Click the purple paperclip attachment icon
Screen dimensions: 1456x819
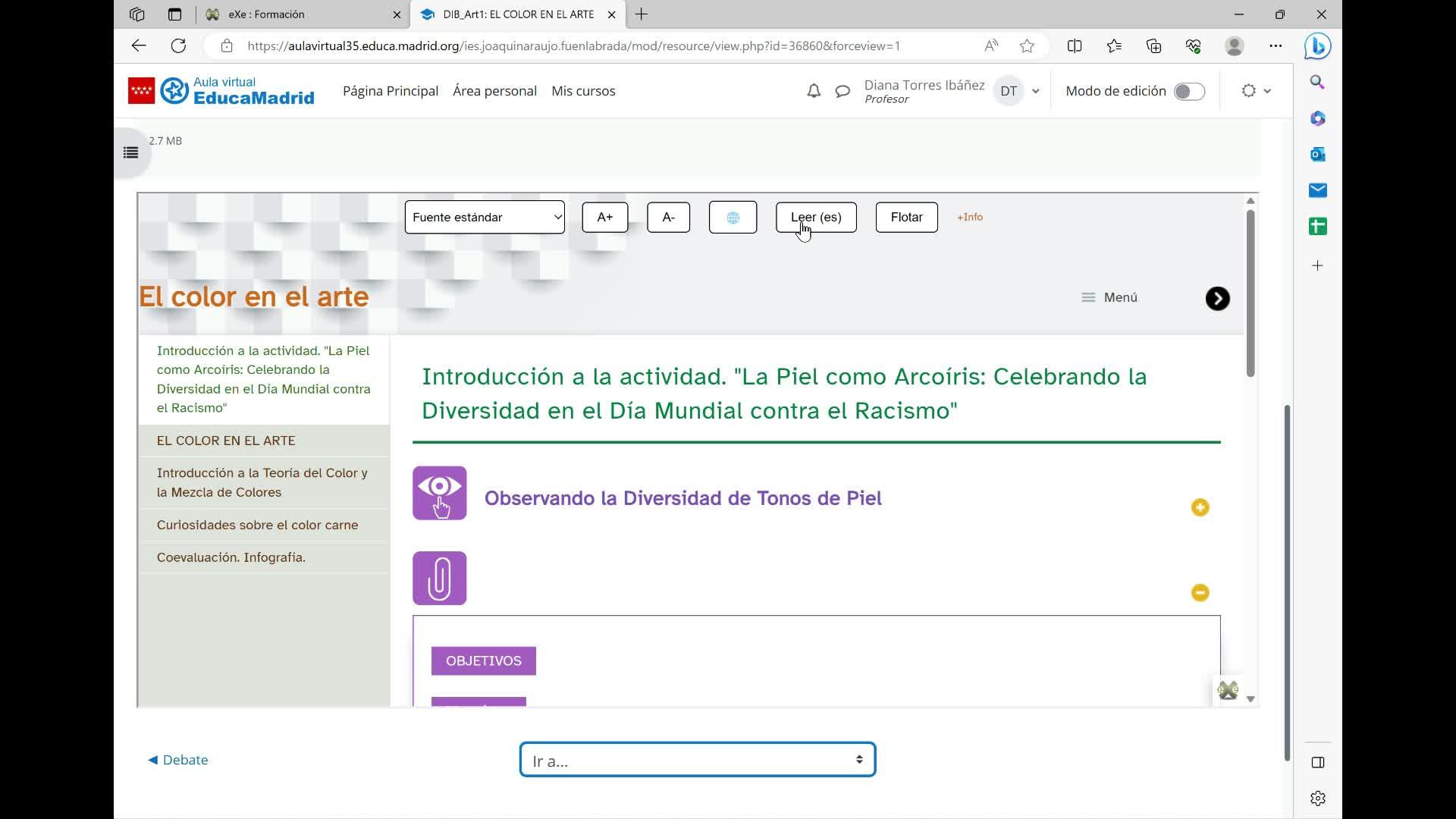point(440,579)
